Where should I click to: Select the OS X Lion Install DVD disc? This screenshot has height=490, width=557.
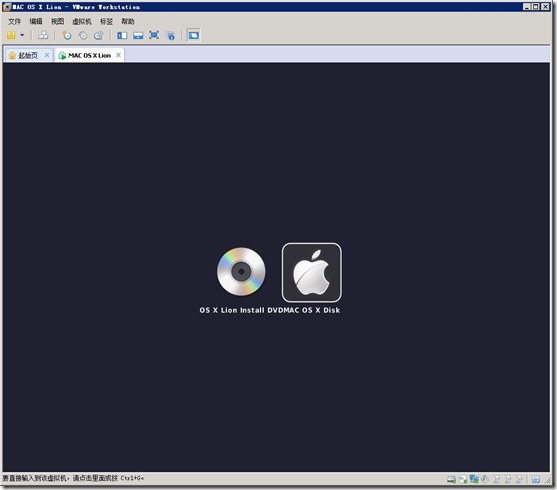[x=241, y=271]
